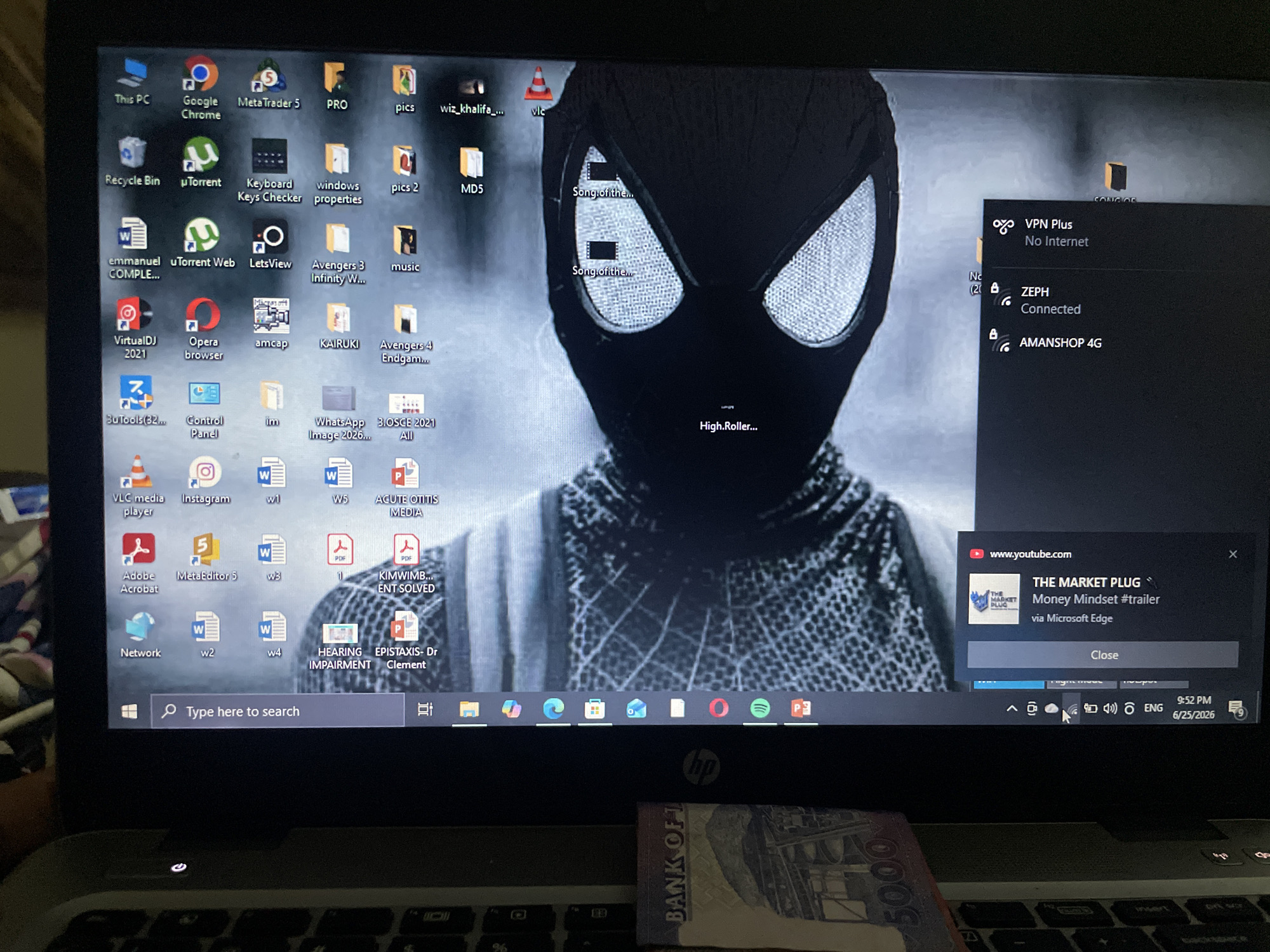Click the Wi-Fi network tray icon
Viewport: 1270px width, 952px height.
point(1071,708)
